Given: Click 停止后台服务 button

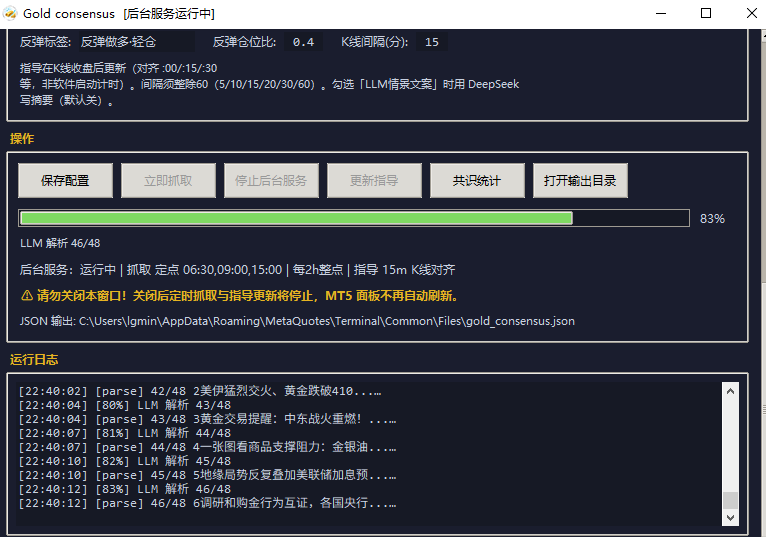Looking at the screenshot, I should [271, 181].
